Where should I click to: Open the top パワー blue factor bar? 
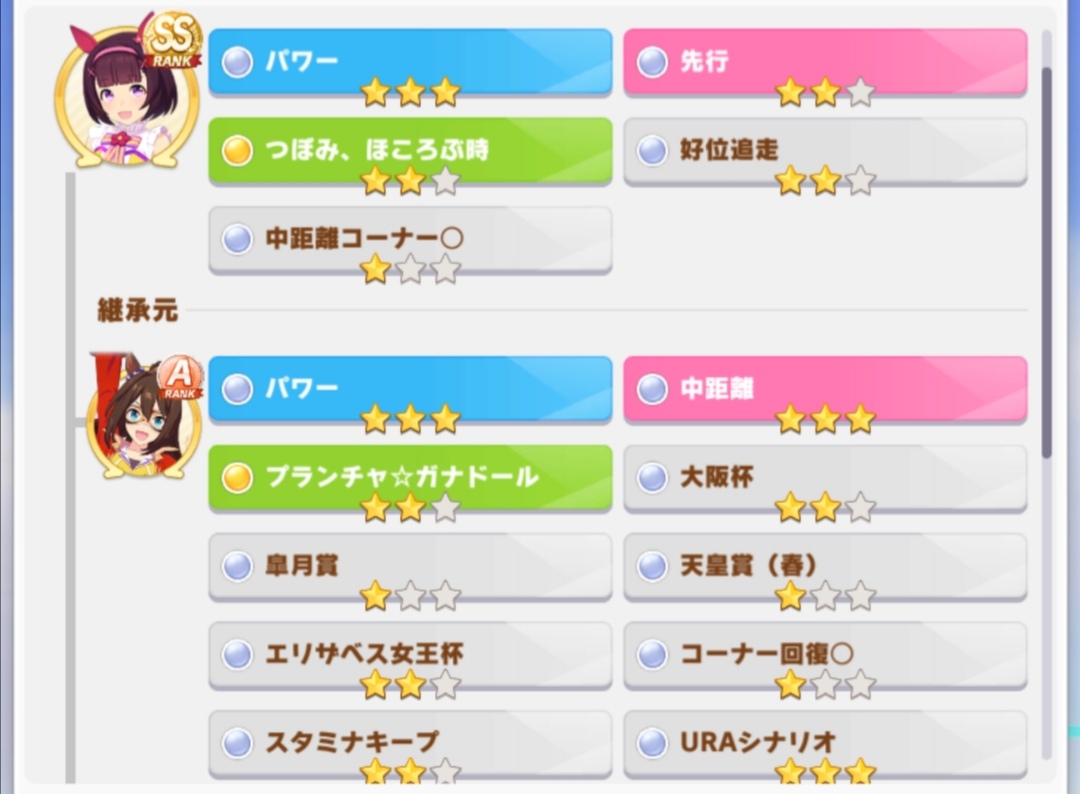411,62
